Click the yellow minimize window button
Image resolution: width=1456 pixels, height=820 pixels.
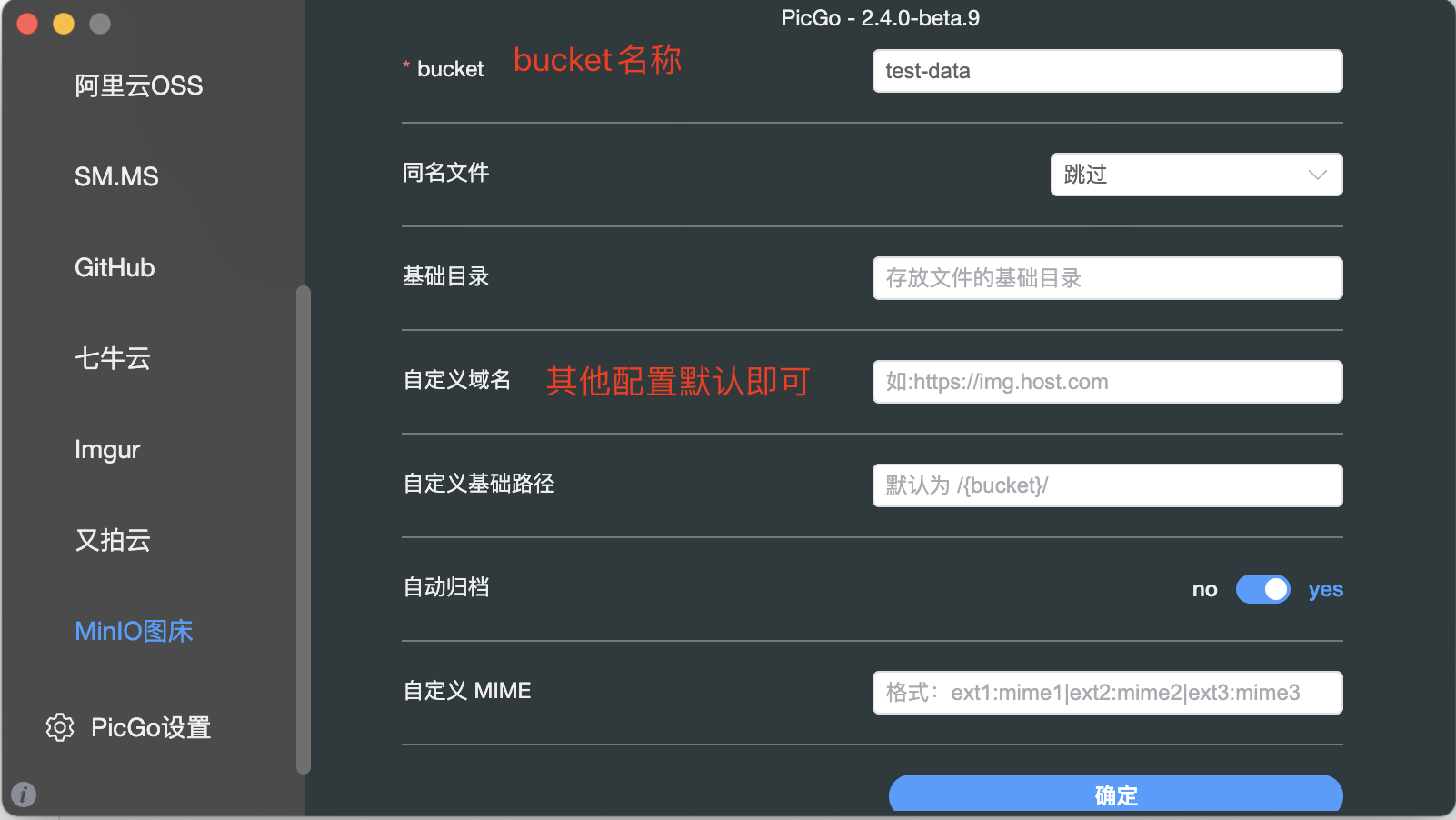(x=64, y=24)
